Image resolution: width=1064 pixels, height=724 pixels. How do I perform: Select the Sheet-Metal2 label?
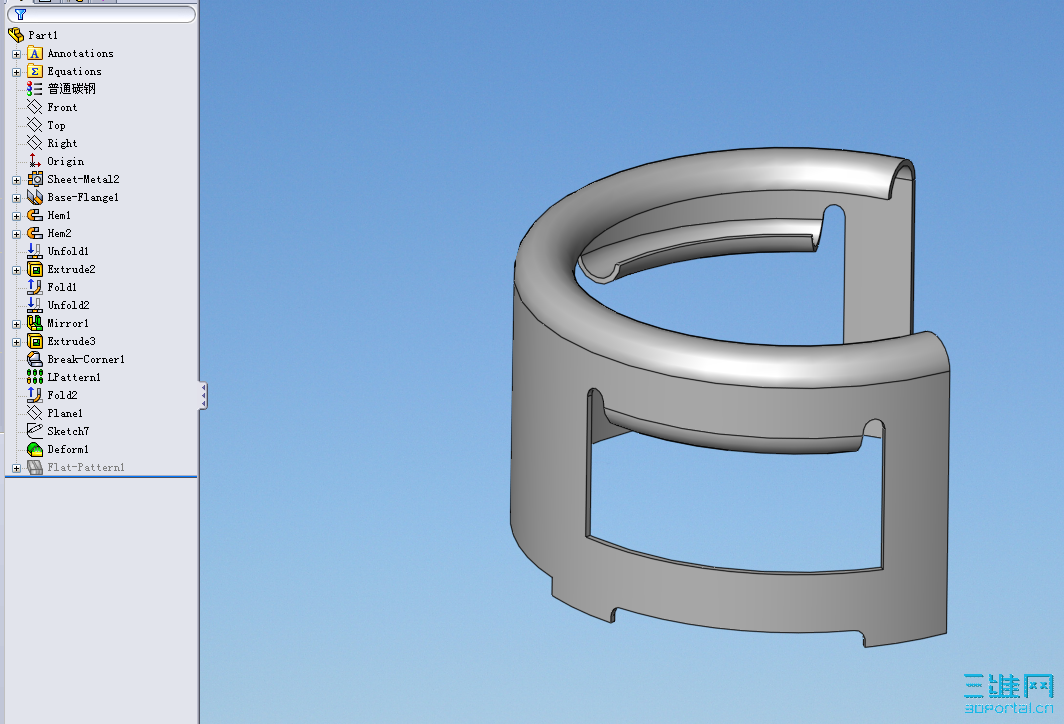coord(83,179)
